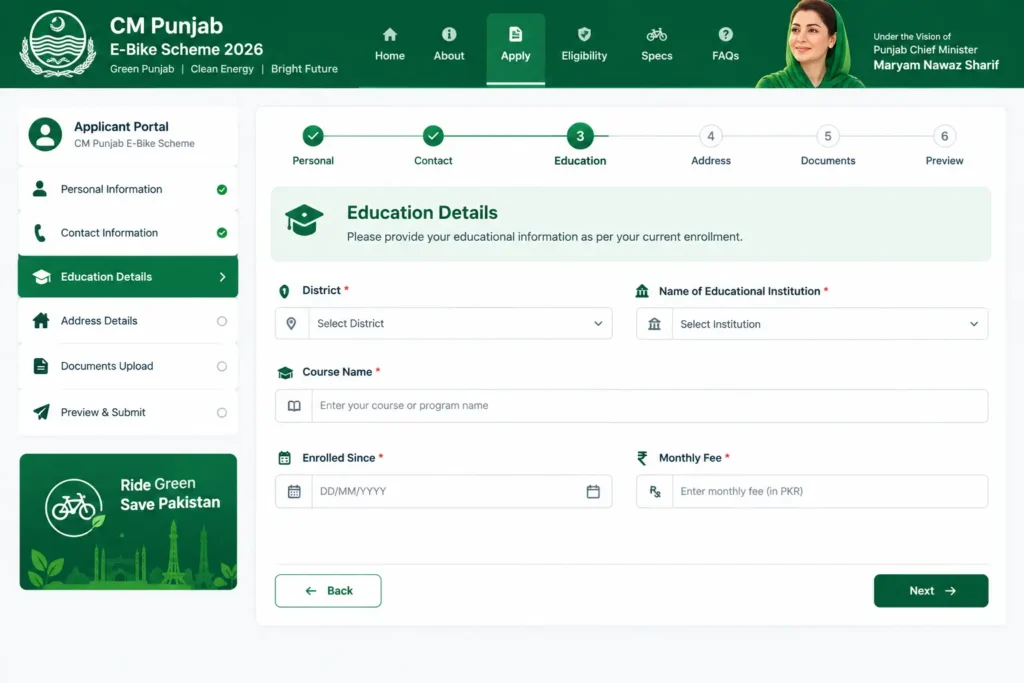Viewport: 1024px width, 683px height.
Task: Go to the Home tab
Action: [x=390, y=44]
